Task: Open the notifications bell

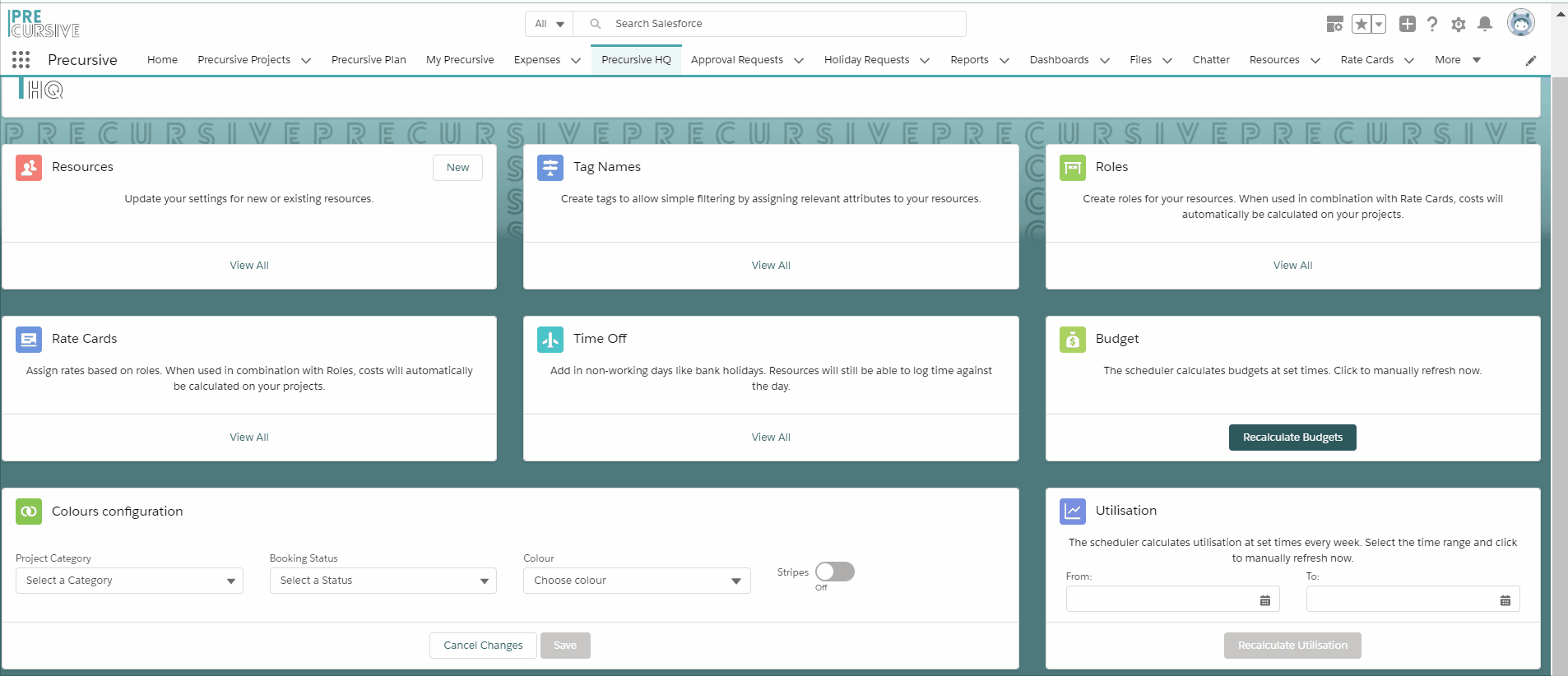Action: (x=1485, y=24)
